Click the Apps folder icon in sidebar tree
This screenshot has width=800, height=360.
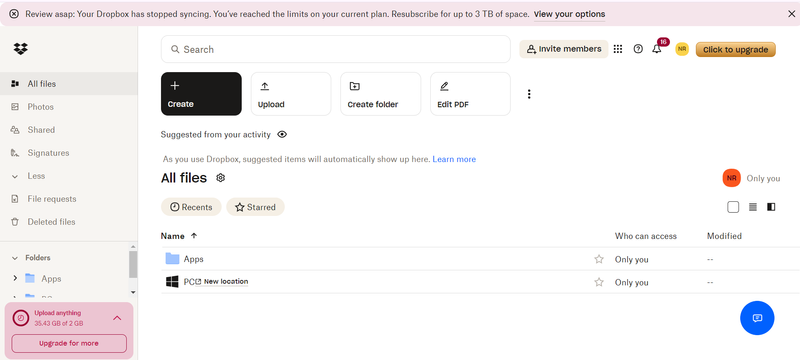click(30, 278)
